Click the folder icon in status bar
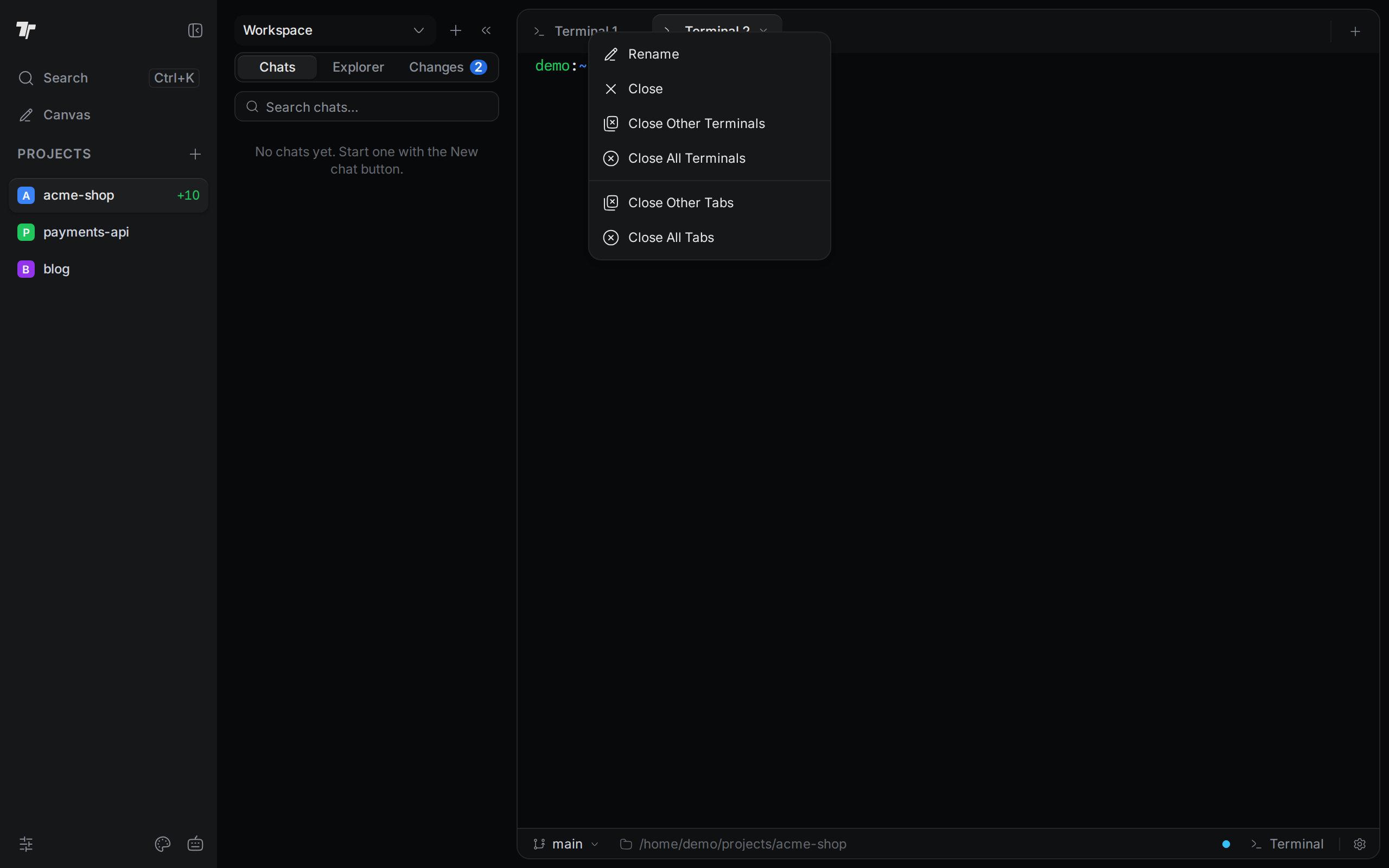 (626, 844)
